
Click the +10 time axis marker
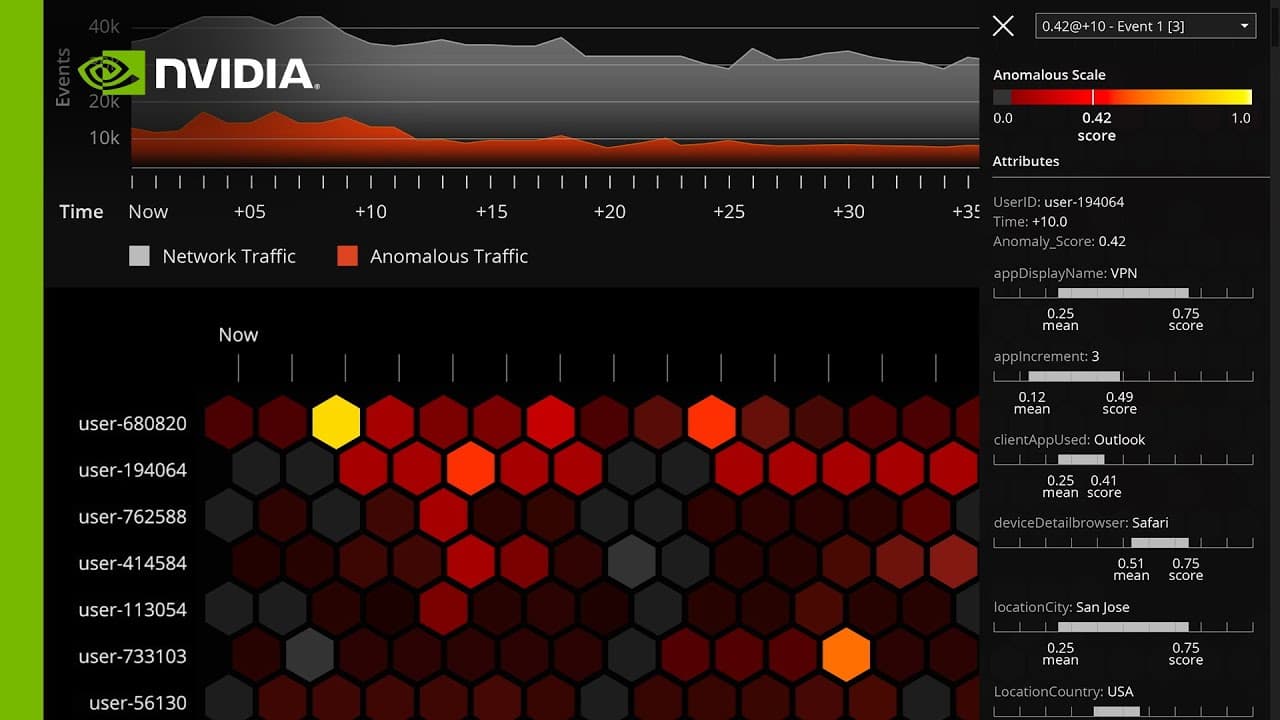point(370,211)
